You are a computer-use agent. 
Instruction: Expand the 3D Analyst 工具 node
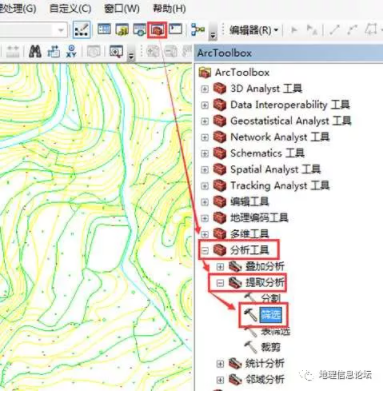click(205, 89)
